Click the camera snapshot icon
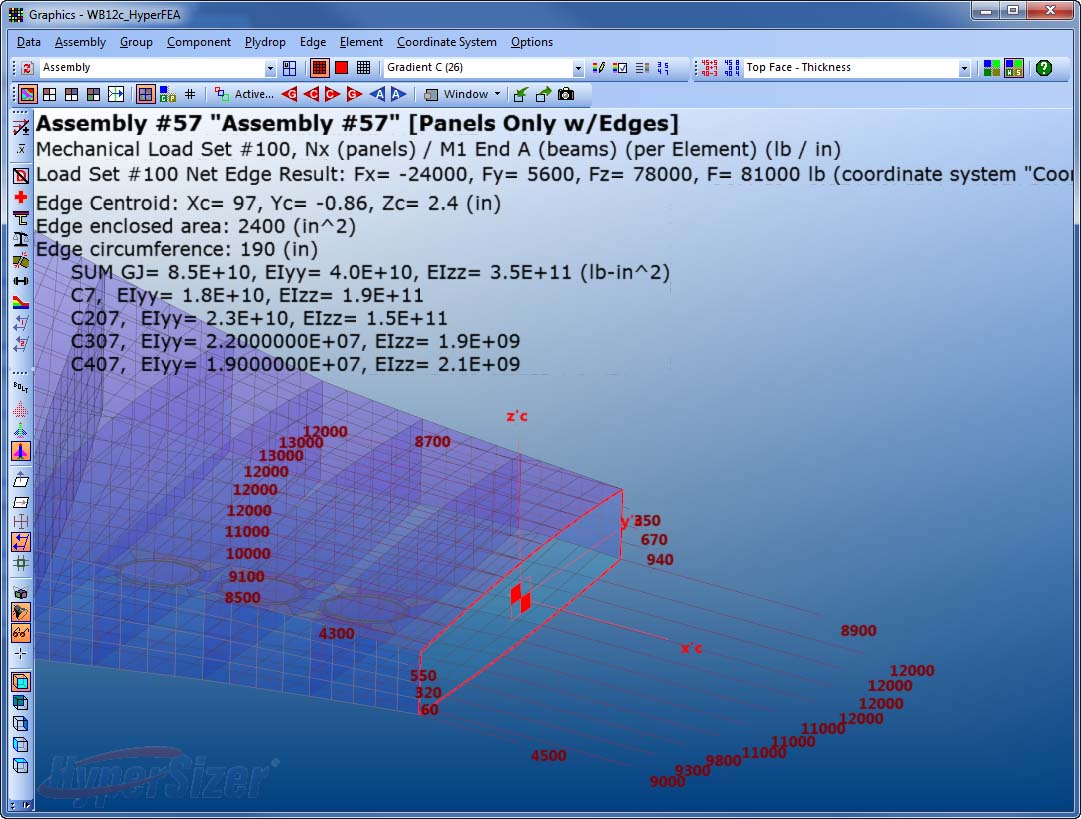This screenshot has width=1081, height=819. (565, 94)
